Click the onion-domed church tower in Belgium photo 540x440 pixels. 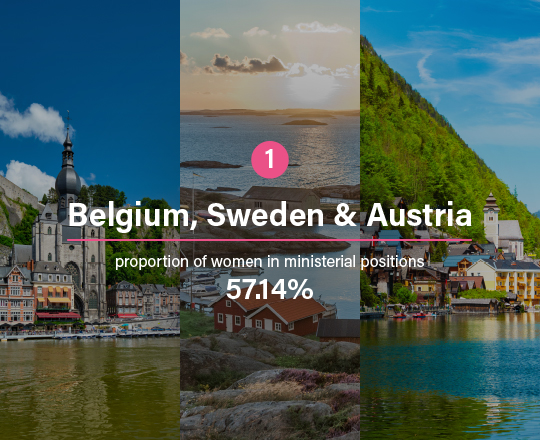pyautogui.click(x=68, y=174)
